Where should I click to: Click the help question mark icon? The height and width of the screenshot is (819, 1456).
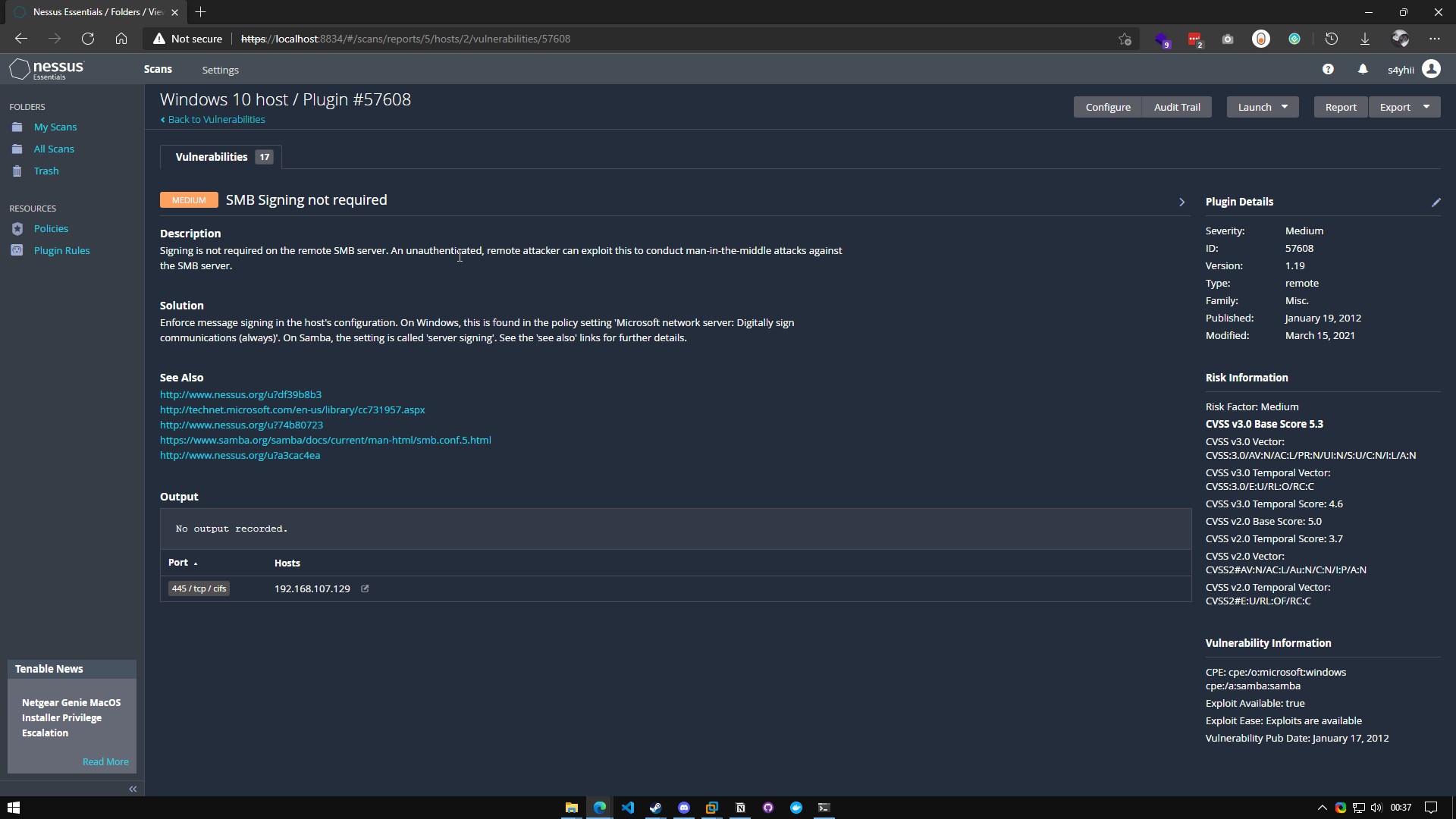(1328, 69)
